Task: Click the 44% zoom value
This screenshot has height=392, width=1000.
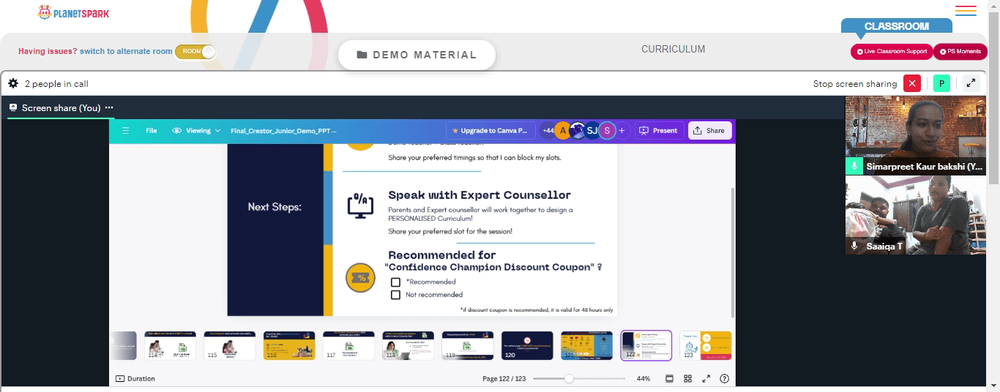Action: point(643,379)
